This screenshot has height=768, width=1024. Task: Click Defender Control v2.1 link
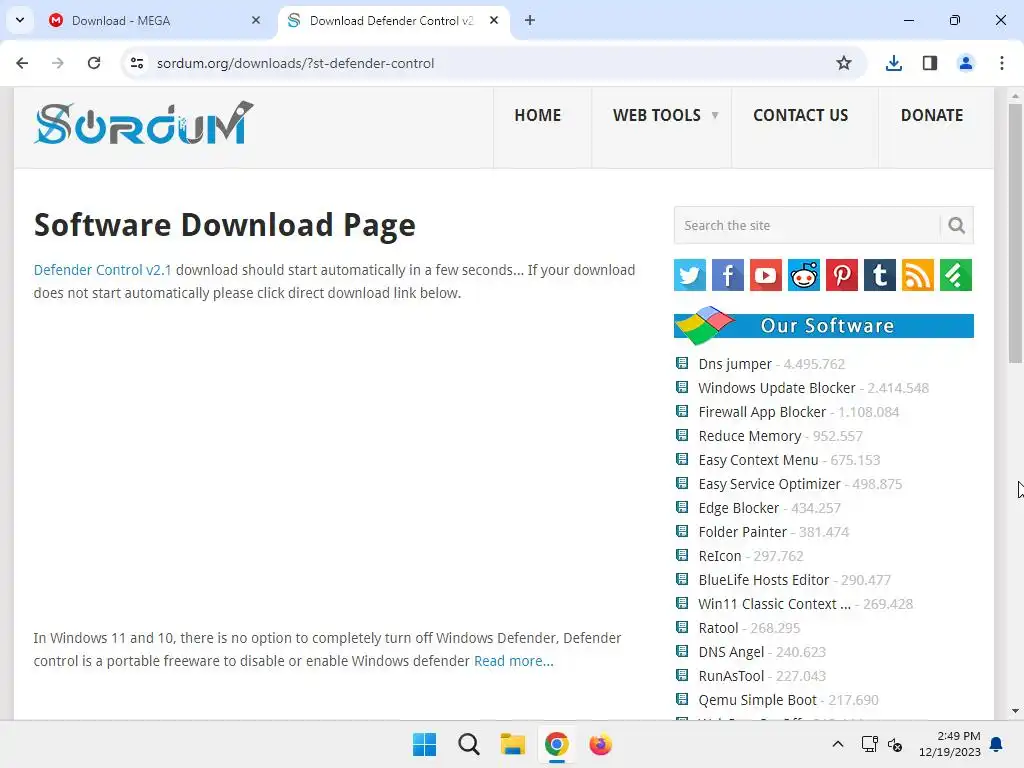tap(103, 270)
